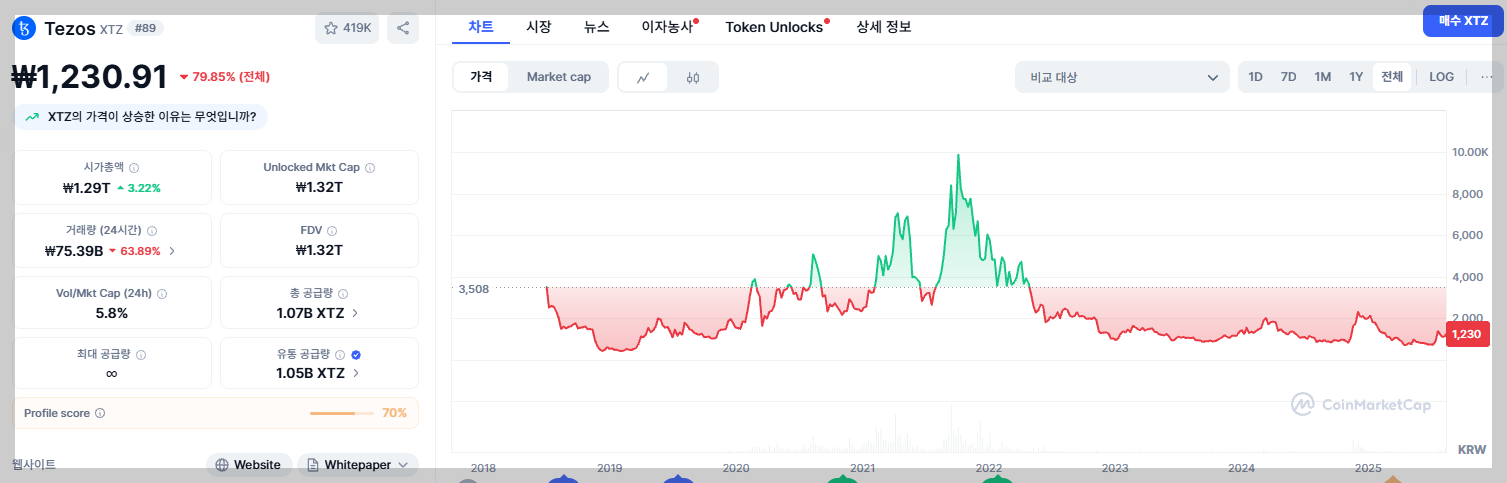Viewport: 1507px width, 483px height.
Task: Open the Website link button
Action: click(x=249, y=465)
